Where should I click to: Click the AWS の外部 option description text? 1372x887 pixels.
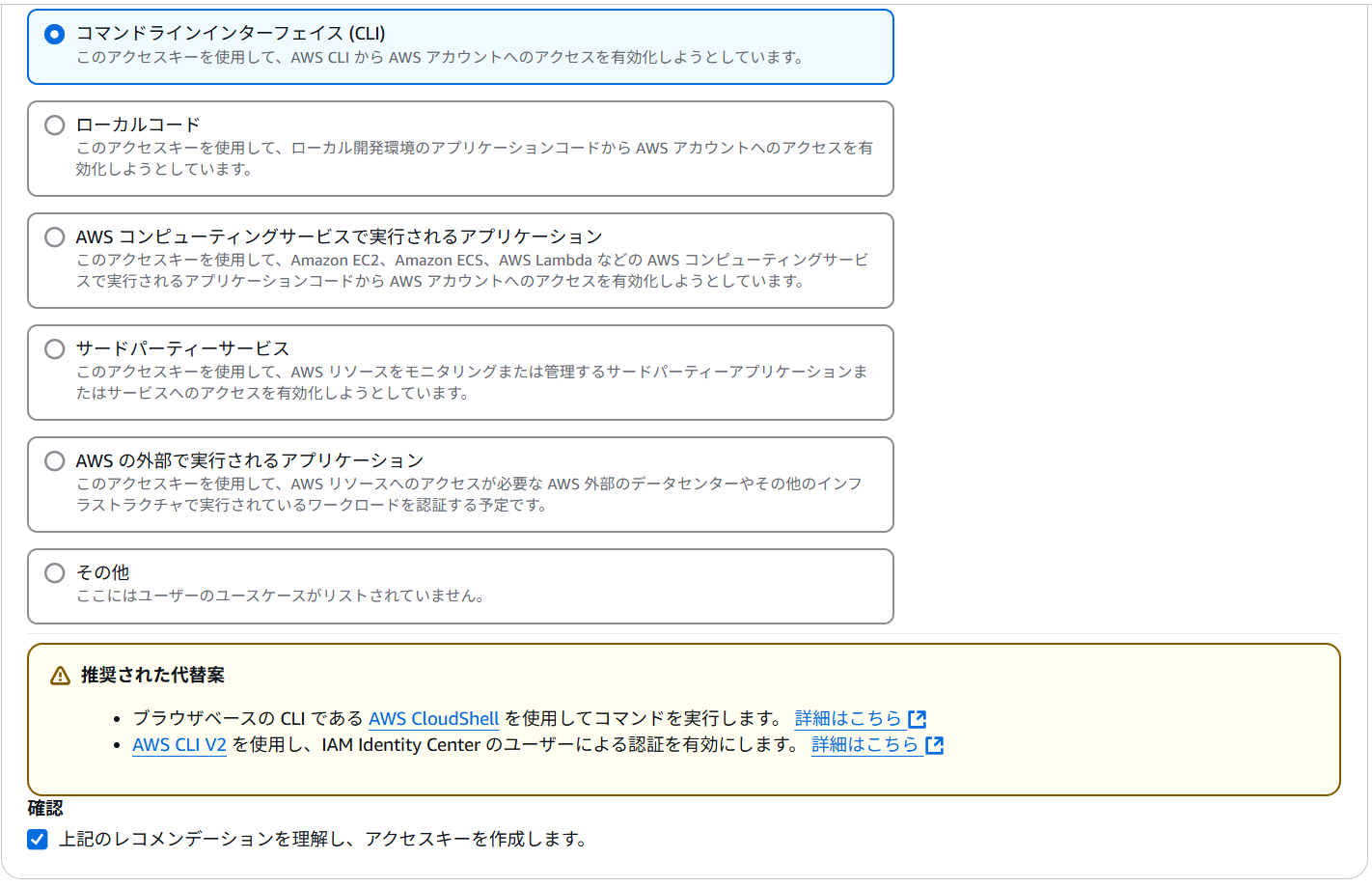click(x=470, y=494)
